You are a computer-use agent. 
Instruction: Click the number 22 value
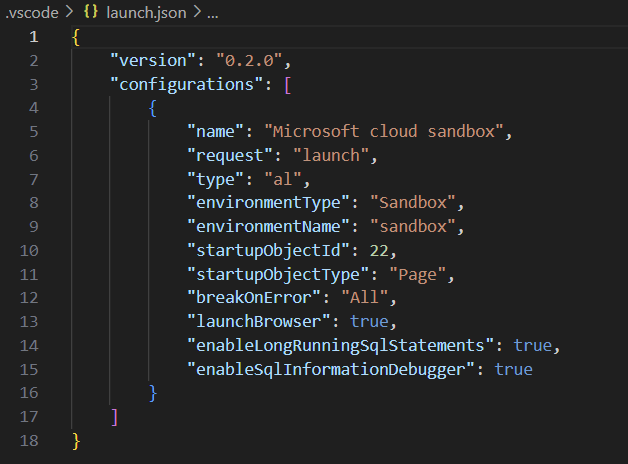pos(379,251)
